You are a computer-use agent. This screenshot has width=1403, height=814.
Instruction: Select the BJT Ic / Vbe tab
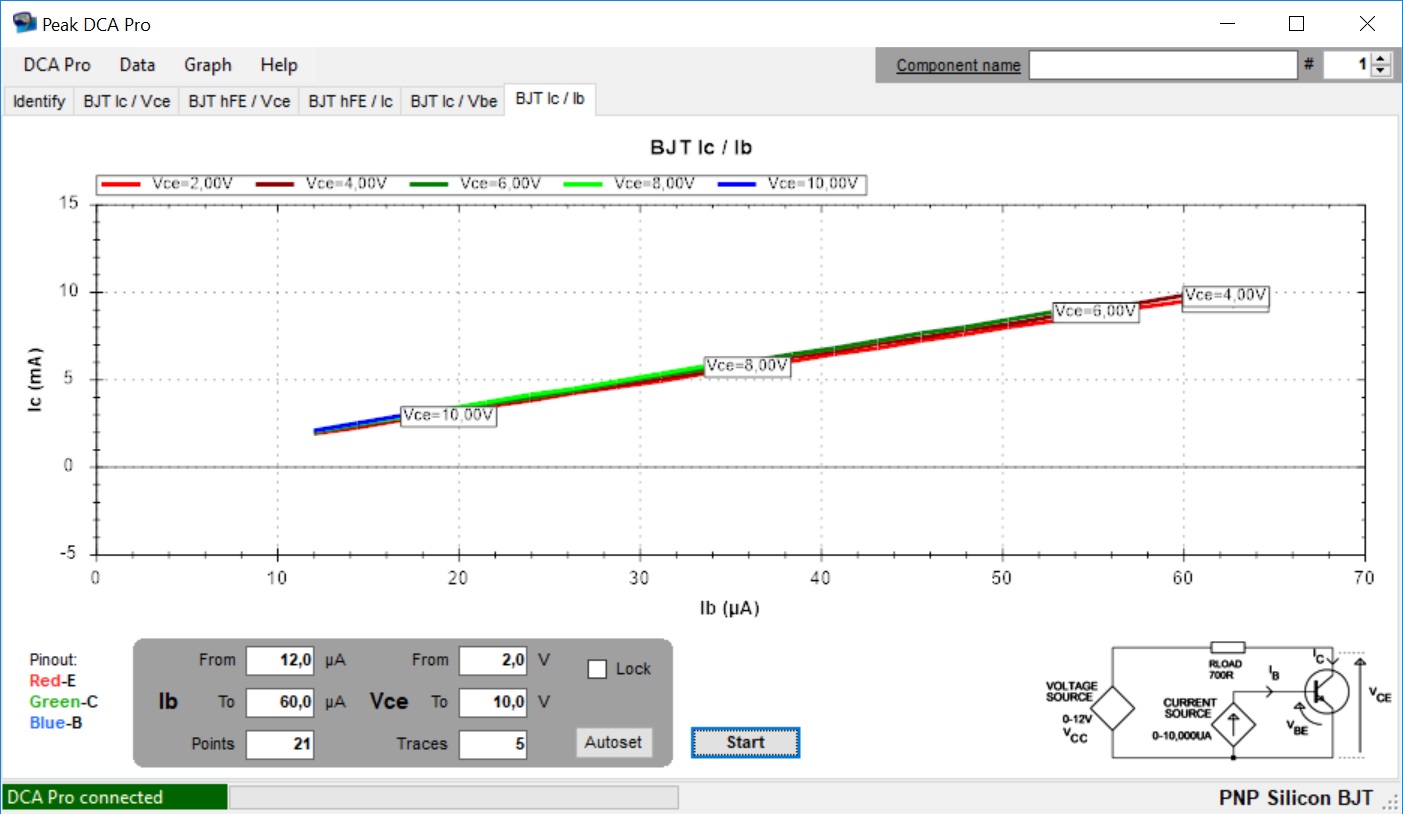453,101
